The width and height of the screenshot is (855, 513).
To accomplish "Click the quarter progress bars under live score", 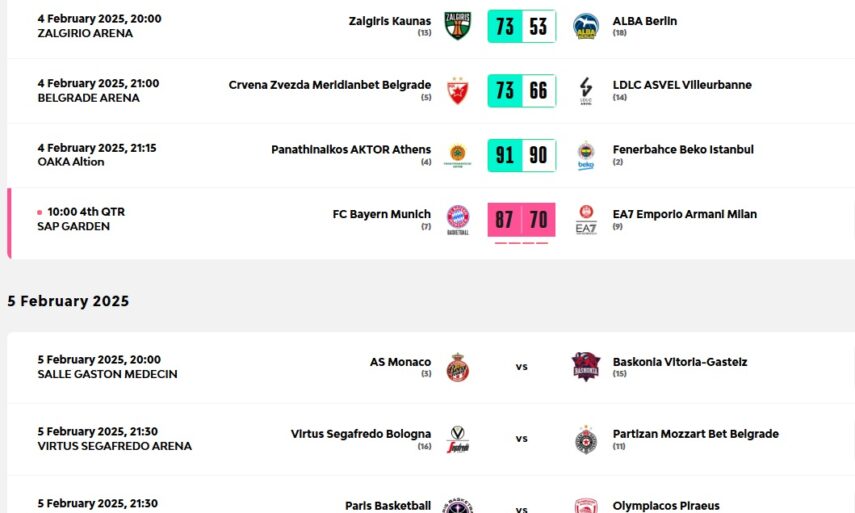I will click(521, 243).
